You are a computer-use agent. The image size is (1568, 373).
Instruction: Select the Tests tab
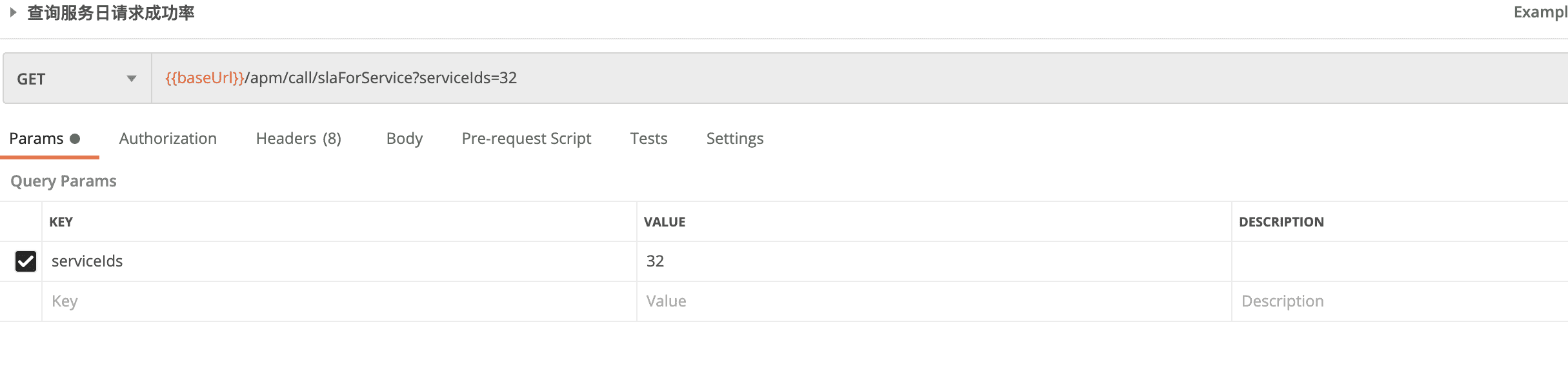click(x=648, y=139)
